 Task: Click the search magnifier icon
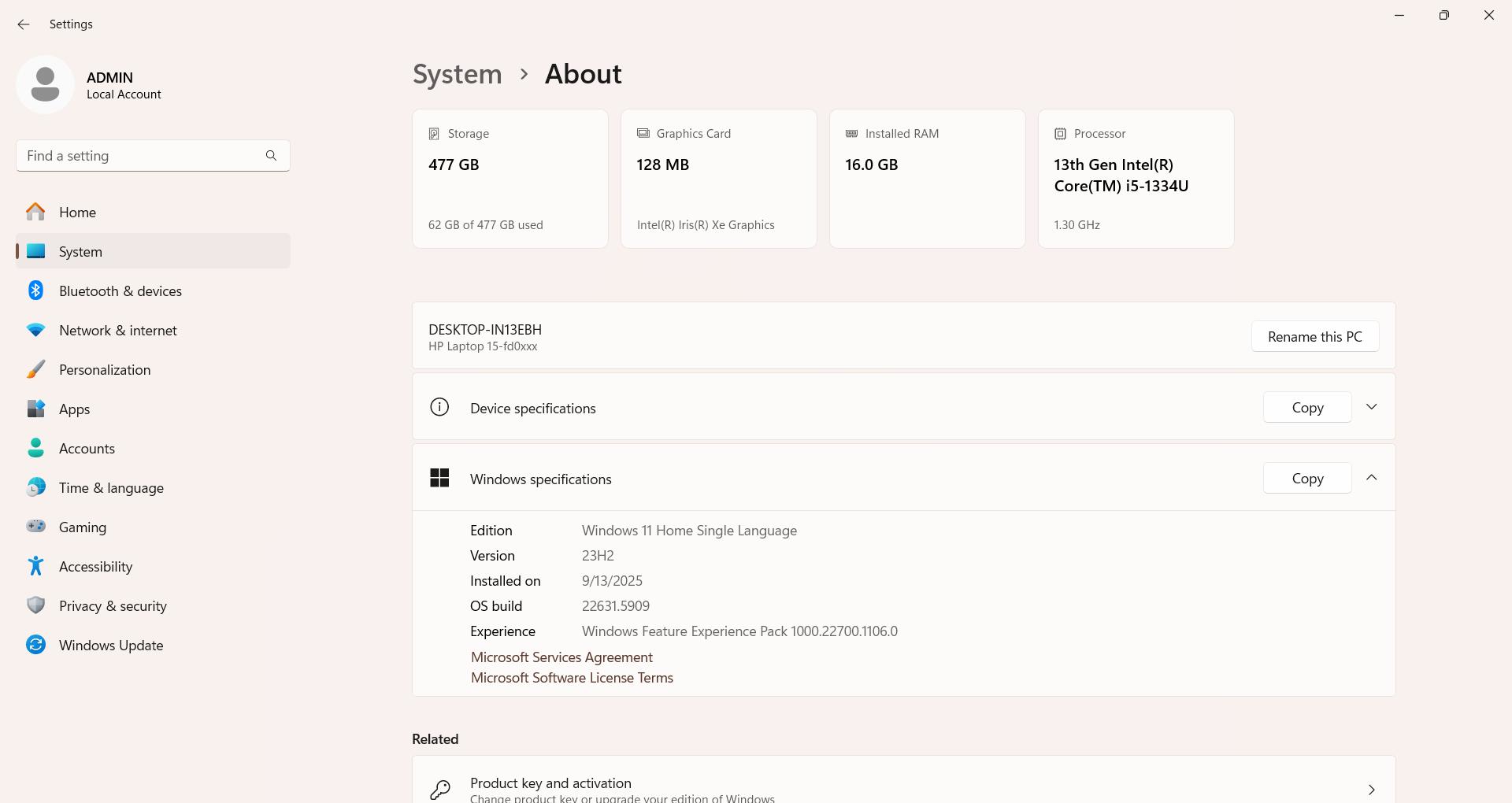pos(271,156)
